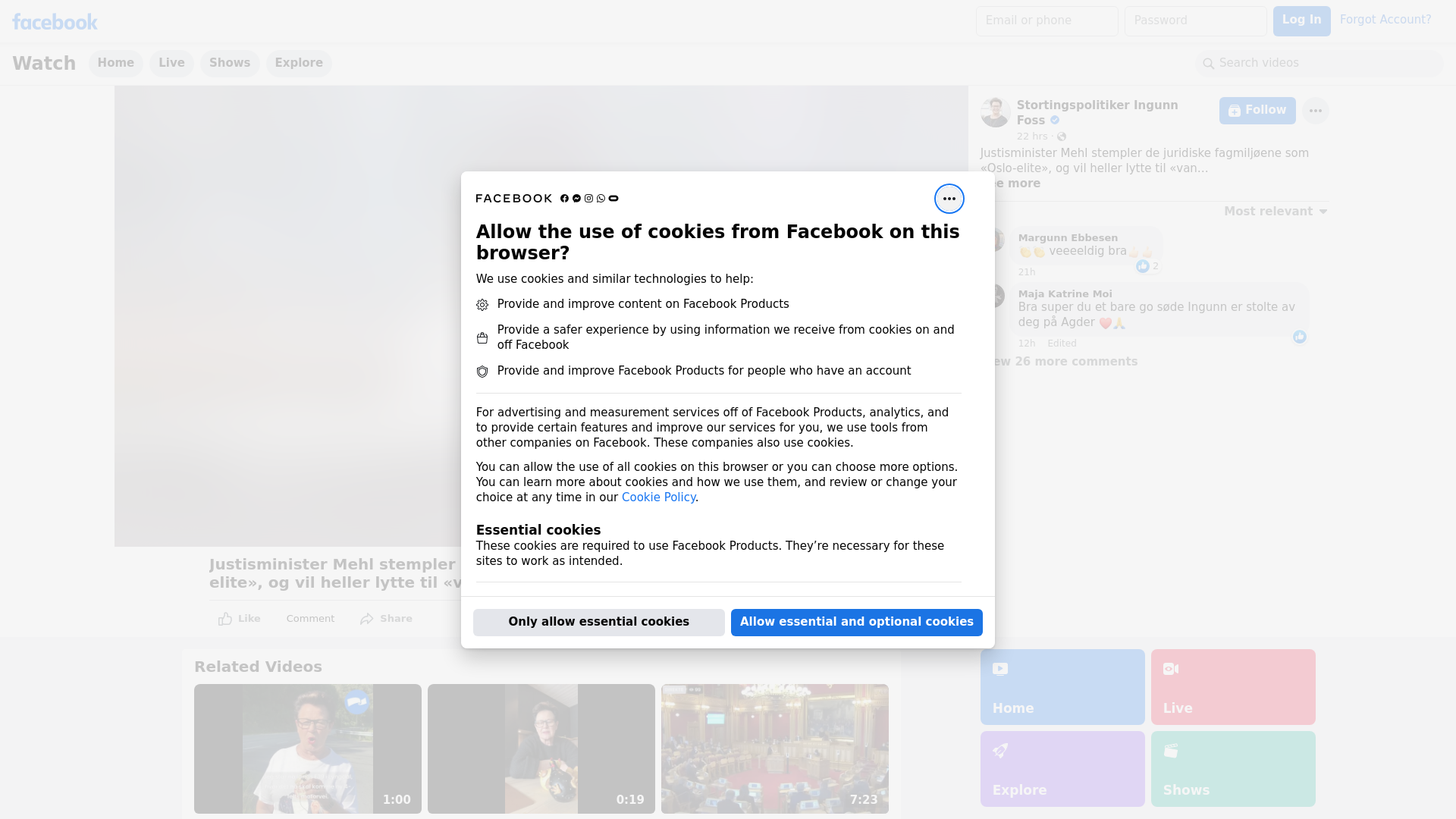
Task: Open the Explore tile in the sidebar grid
Action: (x=1062, y=769)
